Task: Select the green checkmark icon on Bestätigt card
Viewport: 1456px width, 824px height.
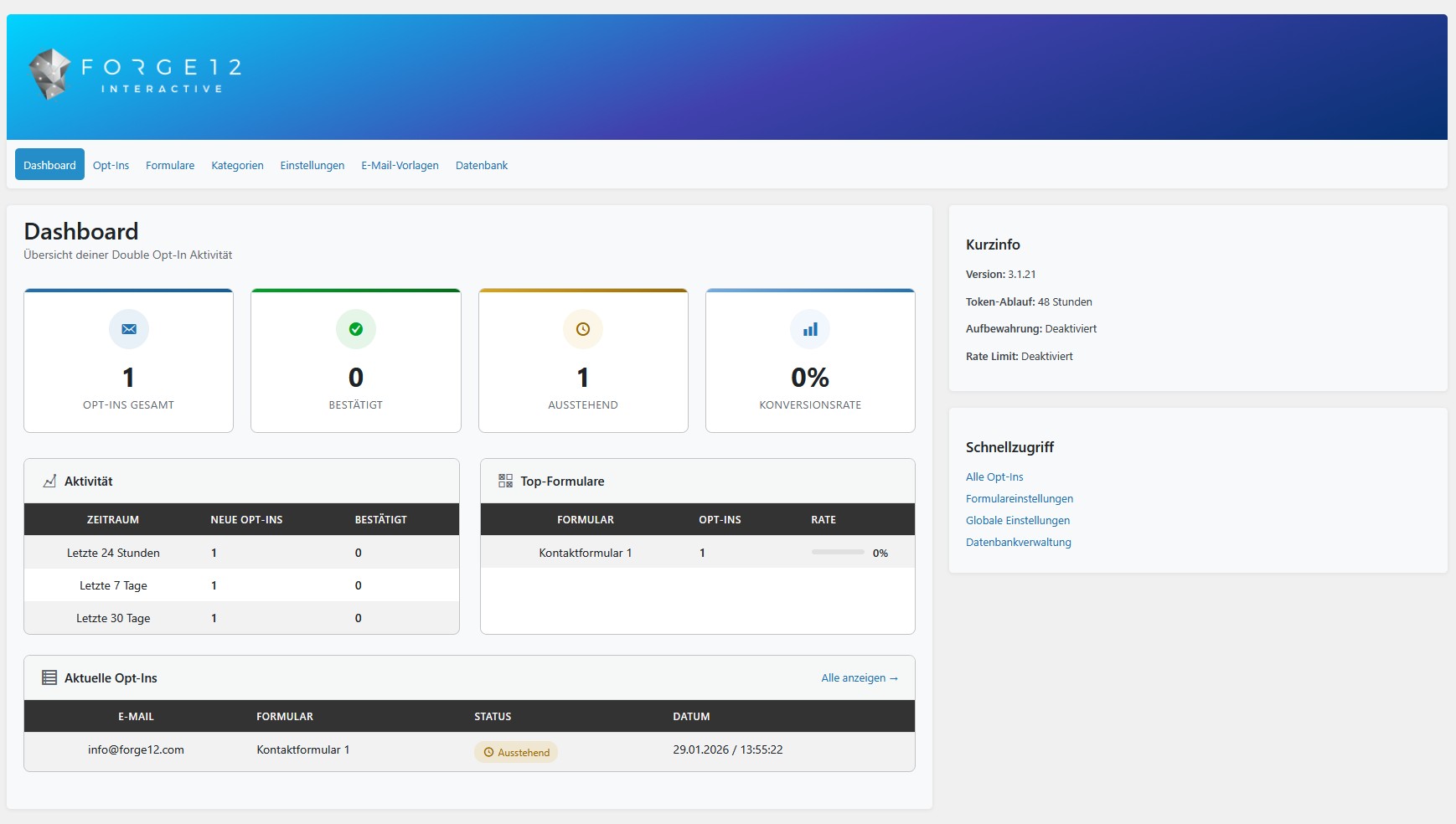Action: click(x=356, y=329)
